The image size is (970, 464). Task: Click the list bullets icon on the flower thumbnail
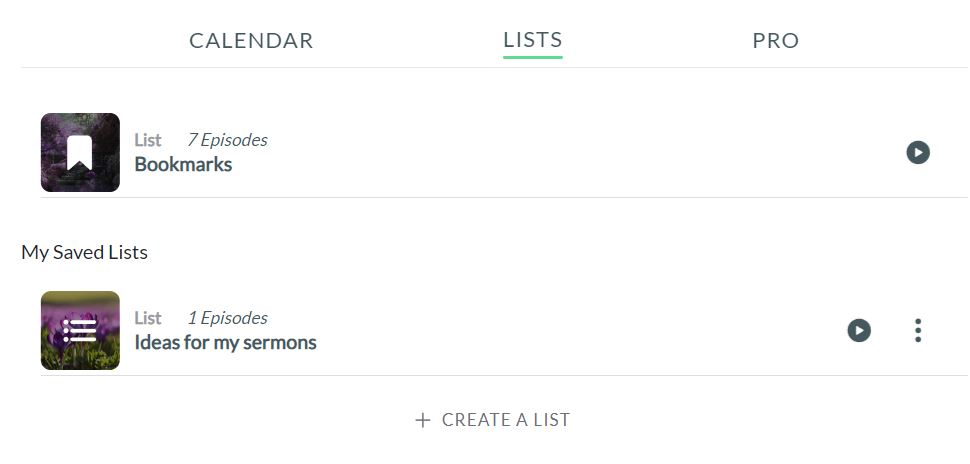pos(80,330)
